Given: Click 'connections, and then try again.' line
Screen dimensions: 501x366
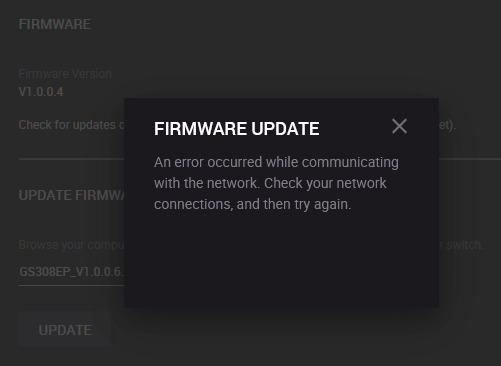Looking at the screenshot, I should click(253, 204).
